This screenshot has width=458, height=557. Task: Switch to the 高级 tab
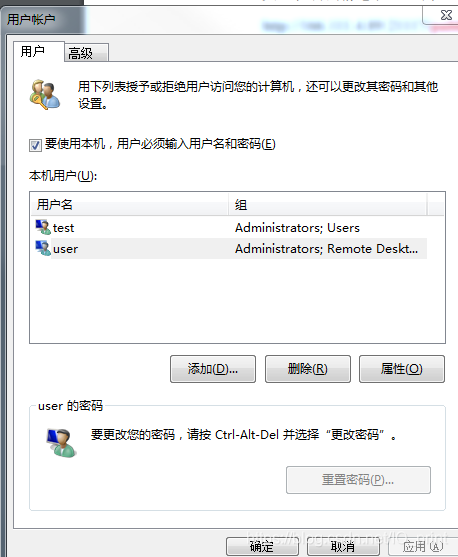coord(86,53)
